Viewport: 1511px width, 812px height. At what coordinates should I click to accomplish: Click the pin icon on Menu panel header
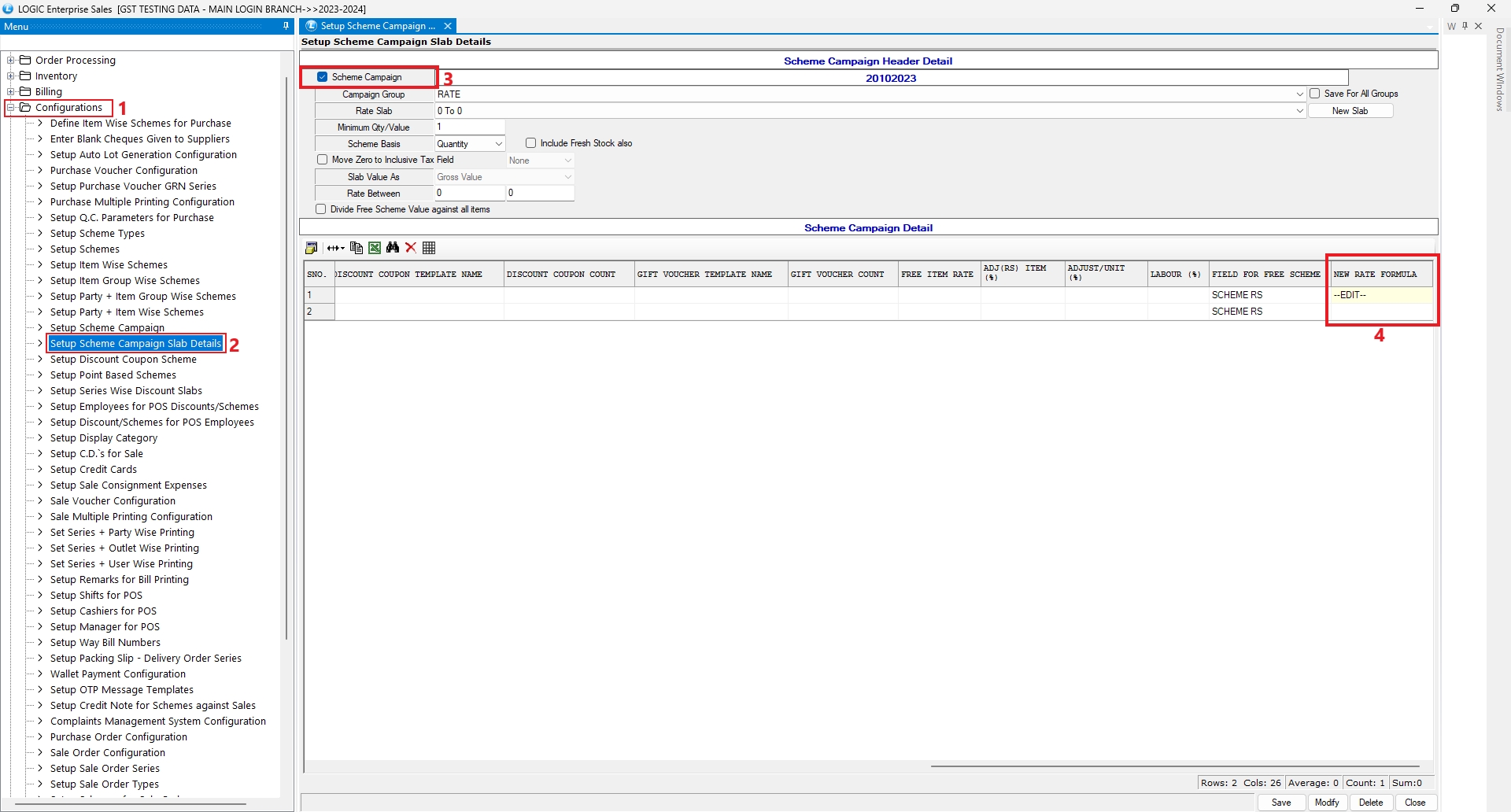[286, 27]
